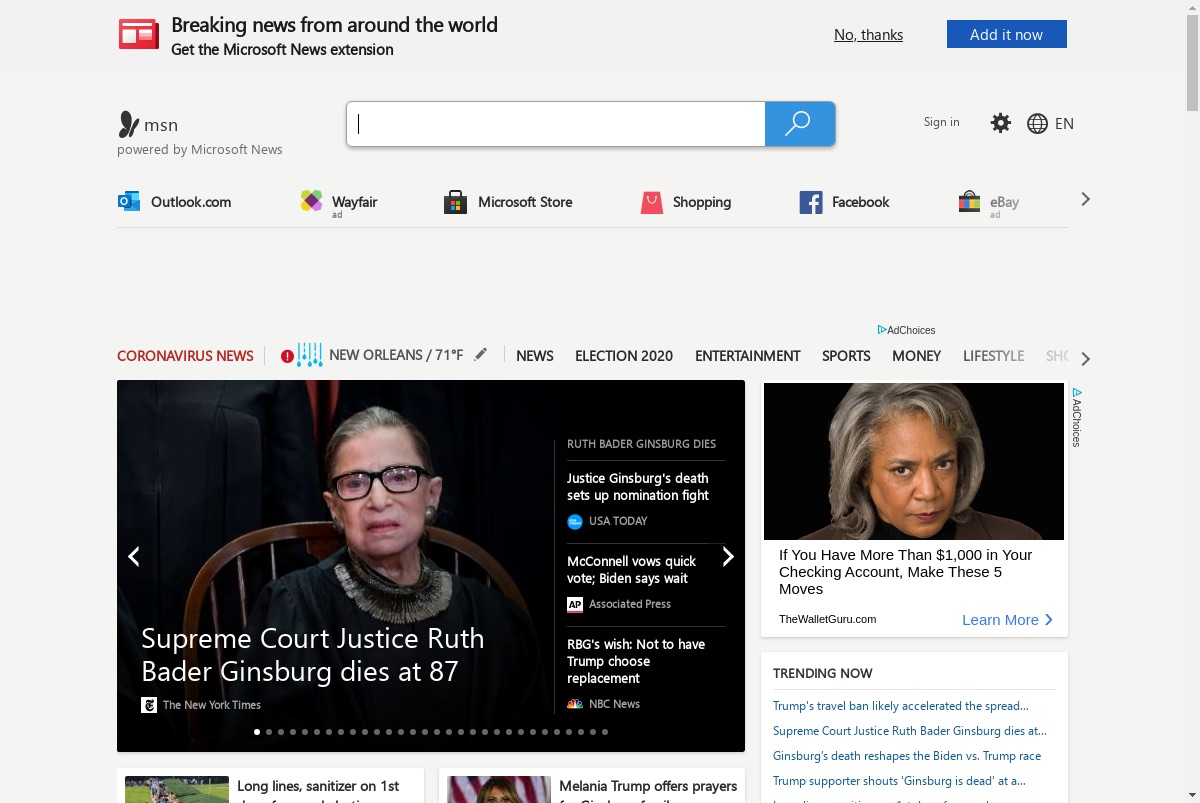Open 'McConnell vows quick vote; Biden says wait'
The image size is (1200, 803).
point(631,570)
